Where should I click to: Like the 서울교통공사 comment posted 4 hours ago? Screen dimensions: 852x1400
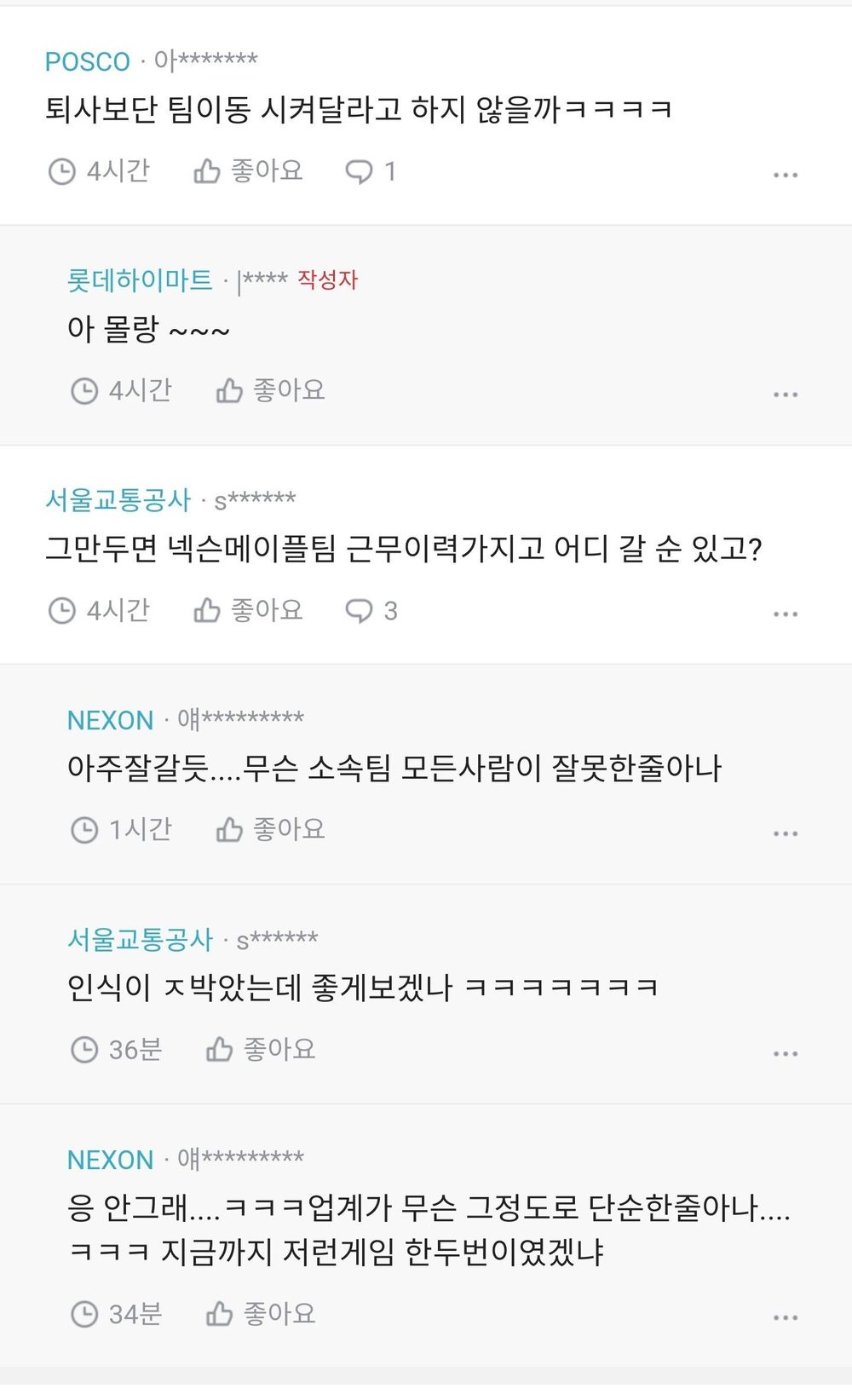[247, 610]
